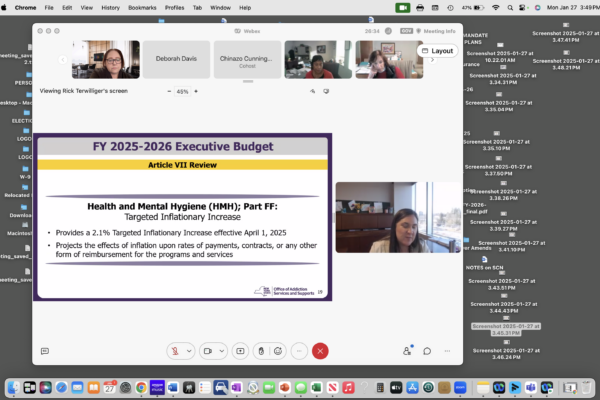Click the Share content icon
The width and height of the screenshot is (600, 400).
pos(240,351)
